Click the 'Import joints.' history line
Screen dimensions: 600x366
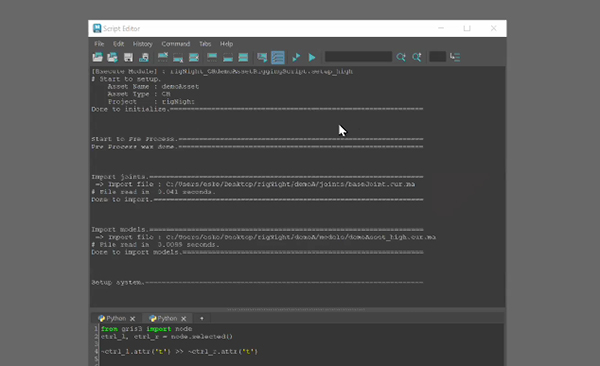[x=257, y=177]
